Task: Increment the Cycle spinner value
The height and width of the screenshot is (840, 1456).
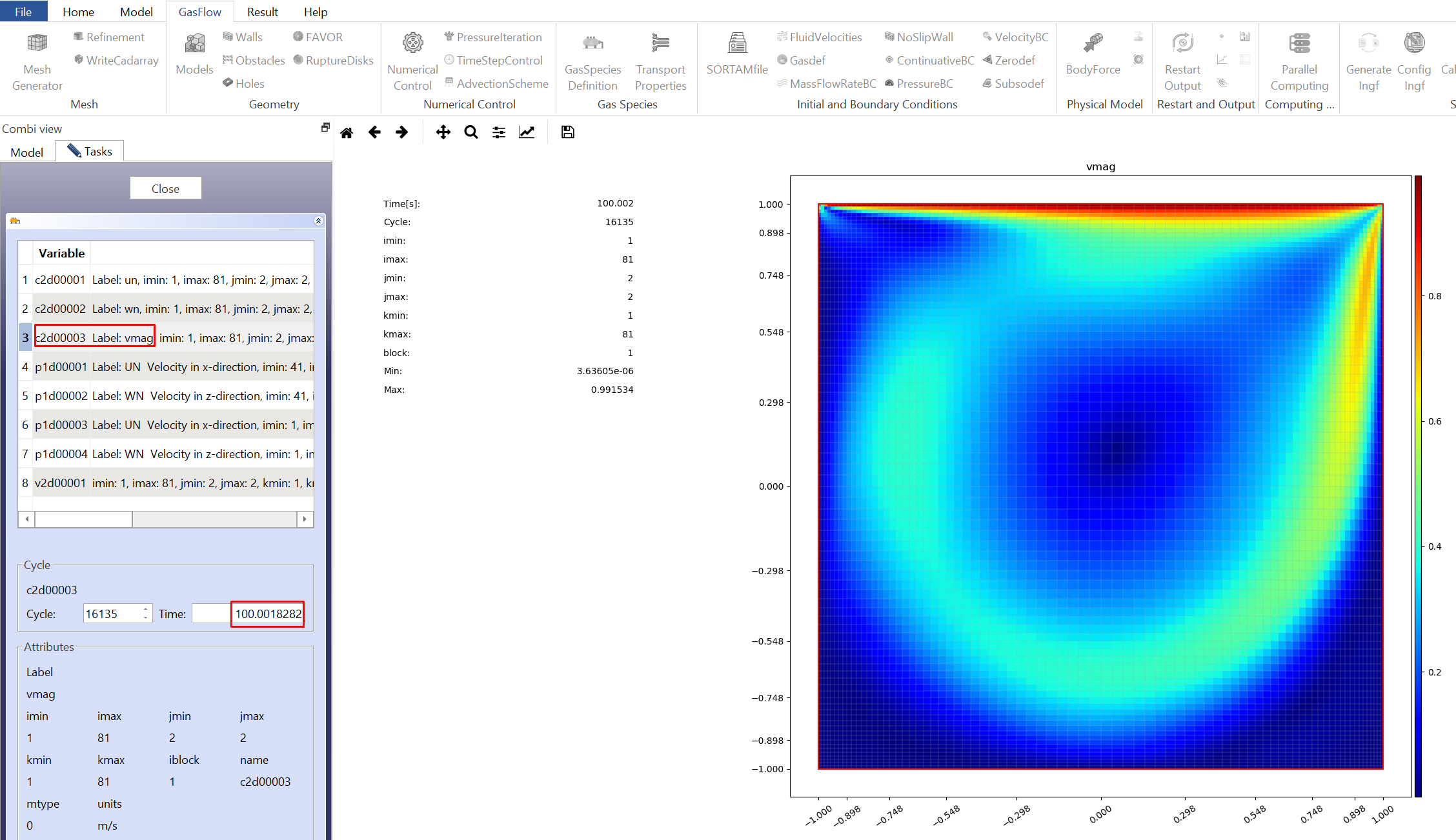Action: tap(146, 609)
